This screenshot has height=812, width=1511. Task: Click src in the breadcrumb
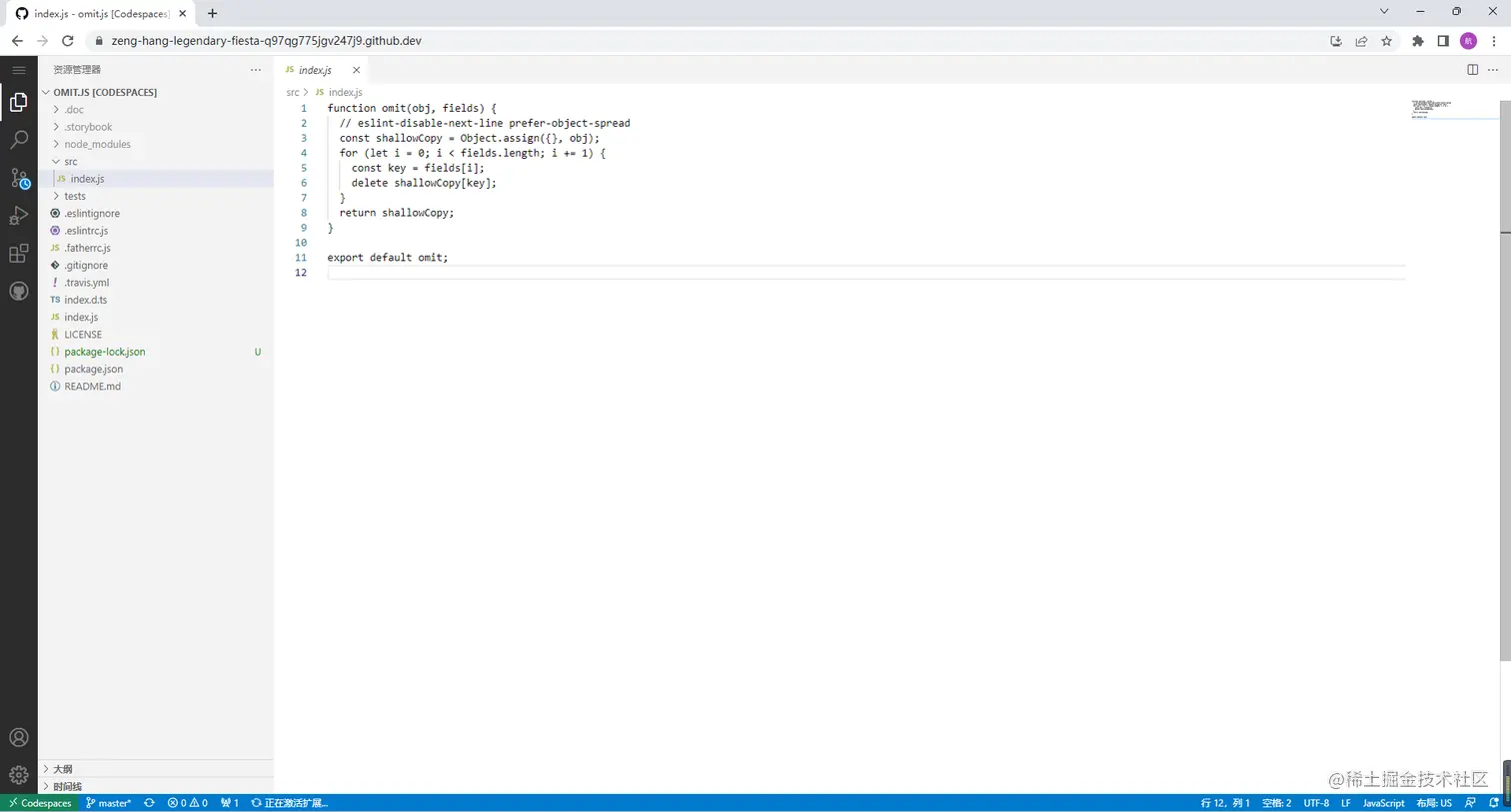click(293, 92)
